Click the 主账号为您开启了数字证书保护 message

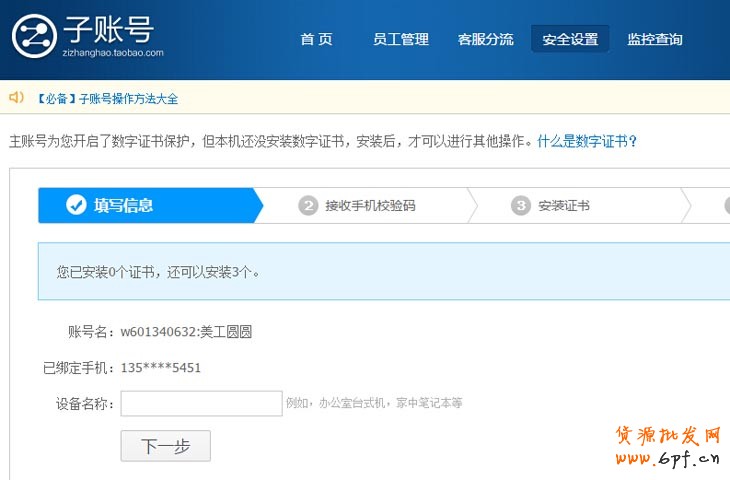(270, 141)
